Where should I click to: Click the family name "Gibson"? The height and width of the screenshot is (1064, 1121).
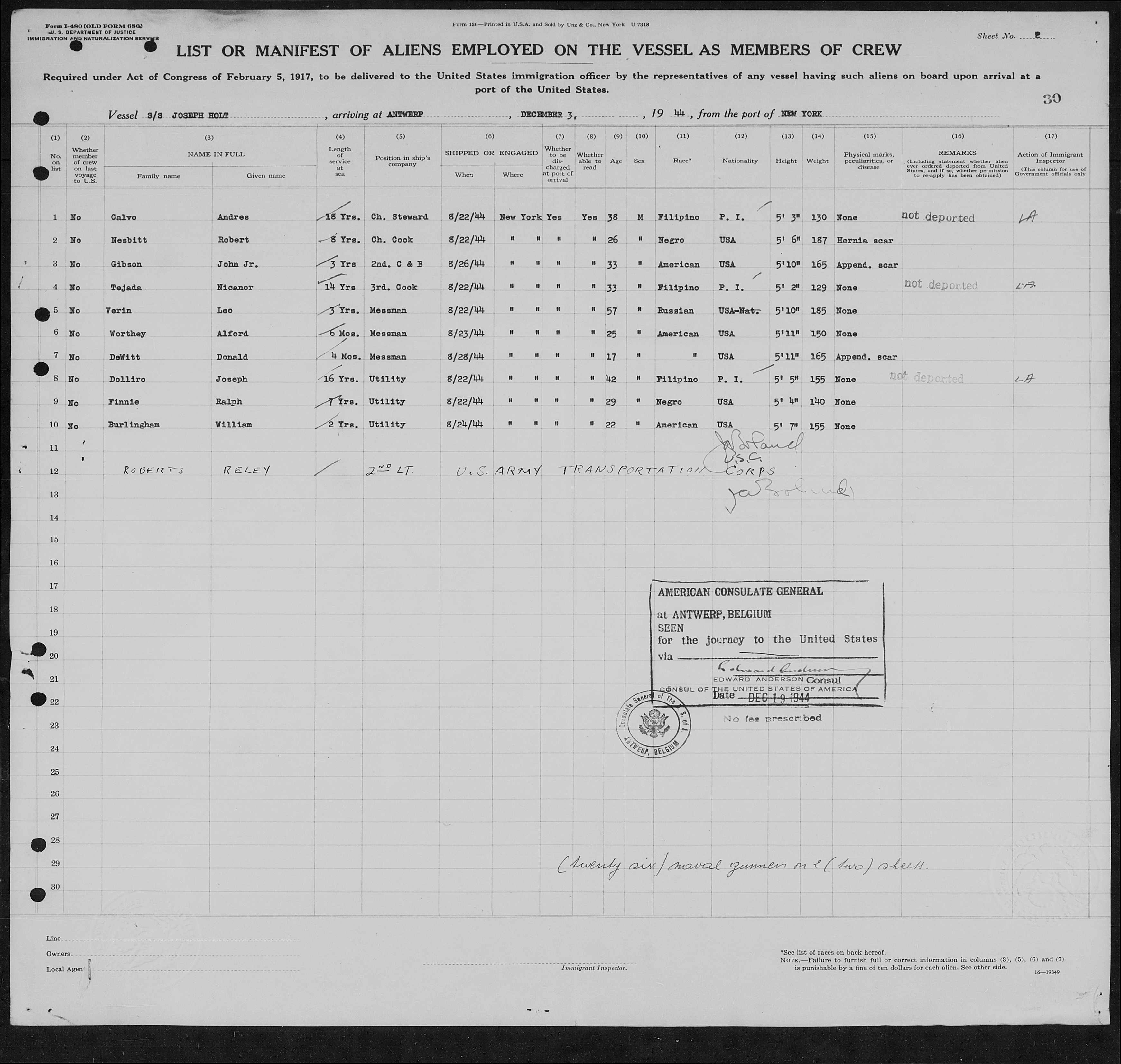pos(126,264)
